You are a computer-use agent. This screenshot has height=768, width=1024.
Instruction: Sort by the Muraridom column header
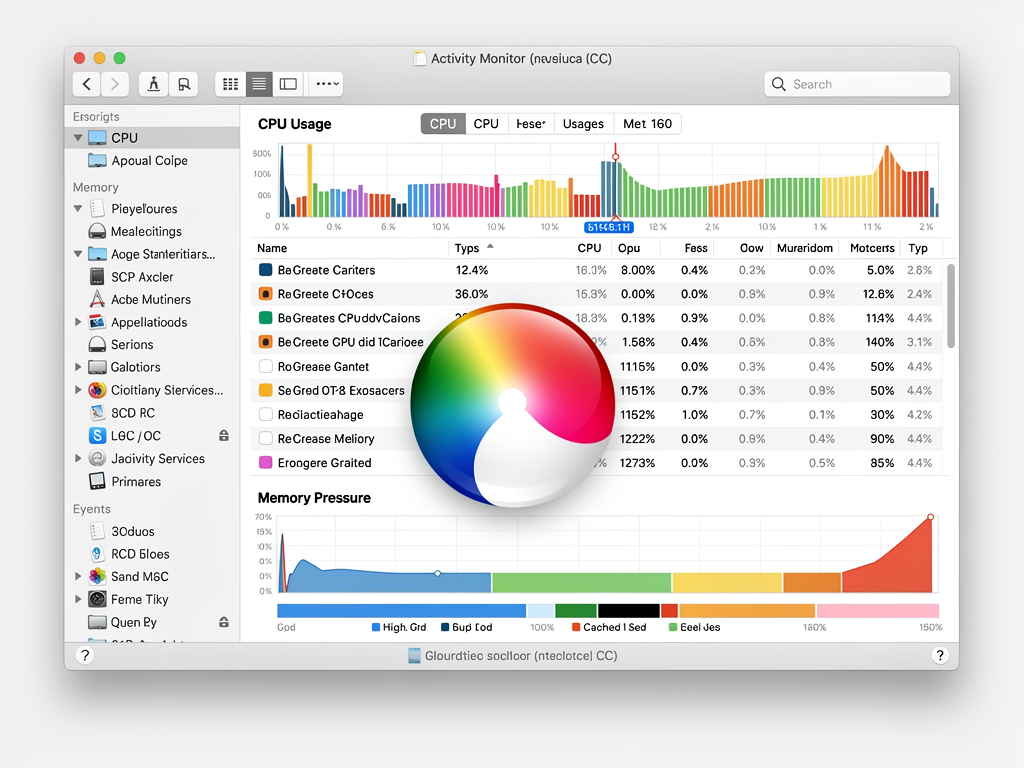point(805,248)
